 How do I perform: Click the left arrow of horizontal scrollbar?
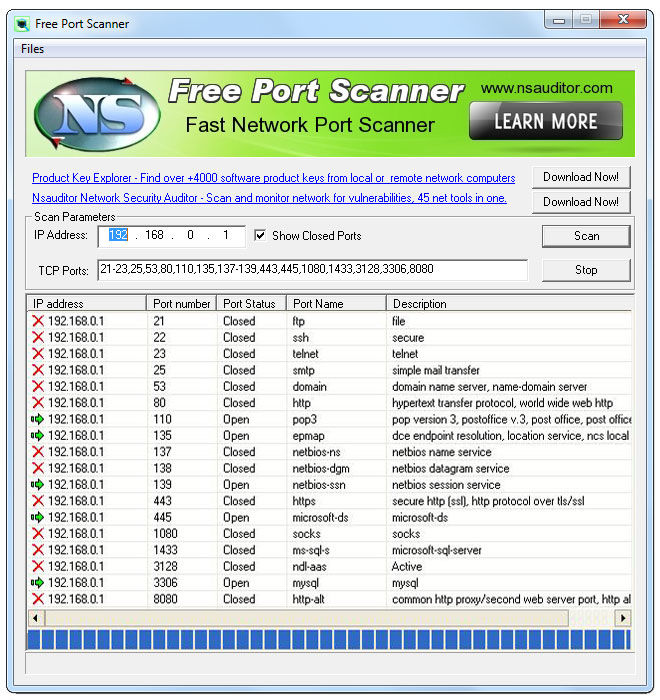(36, 618)
